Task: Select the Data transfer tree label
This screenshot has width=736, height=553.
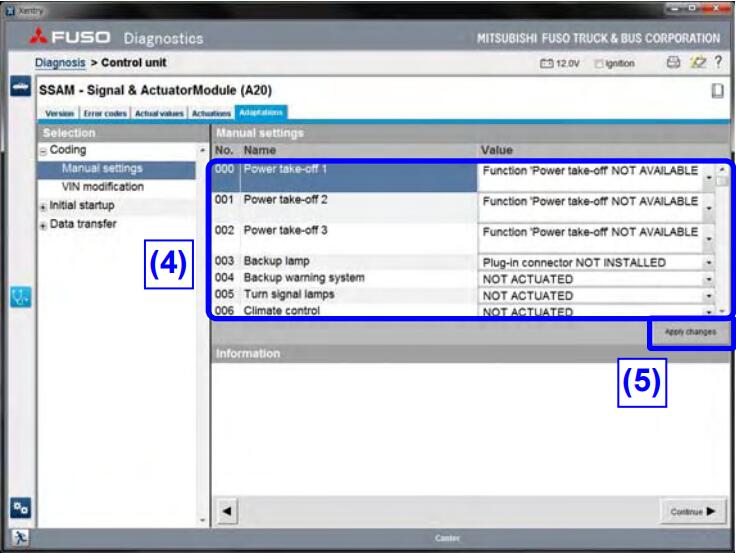Action: click(83, 224)
